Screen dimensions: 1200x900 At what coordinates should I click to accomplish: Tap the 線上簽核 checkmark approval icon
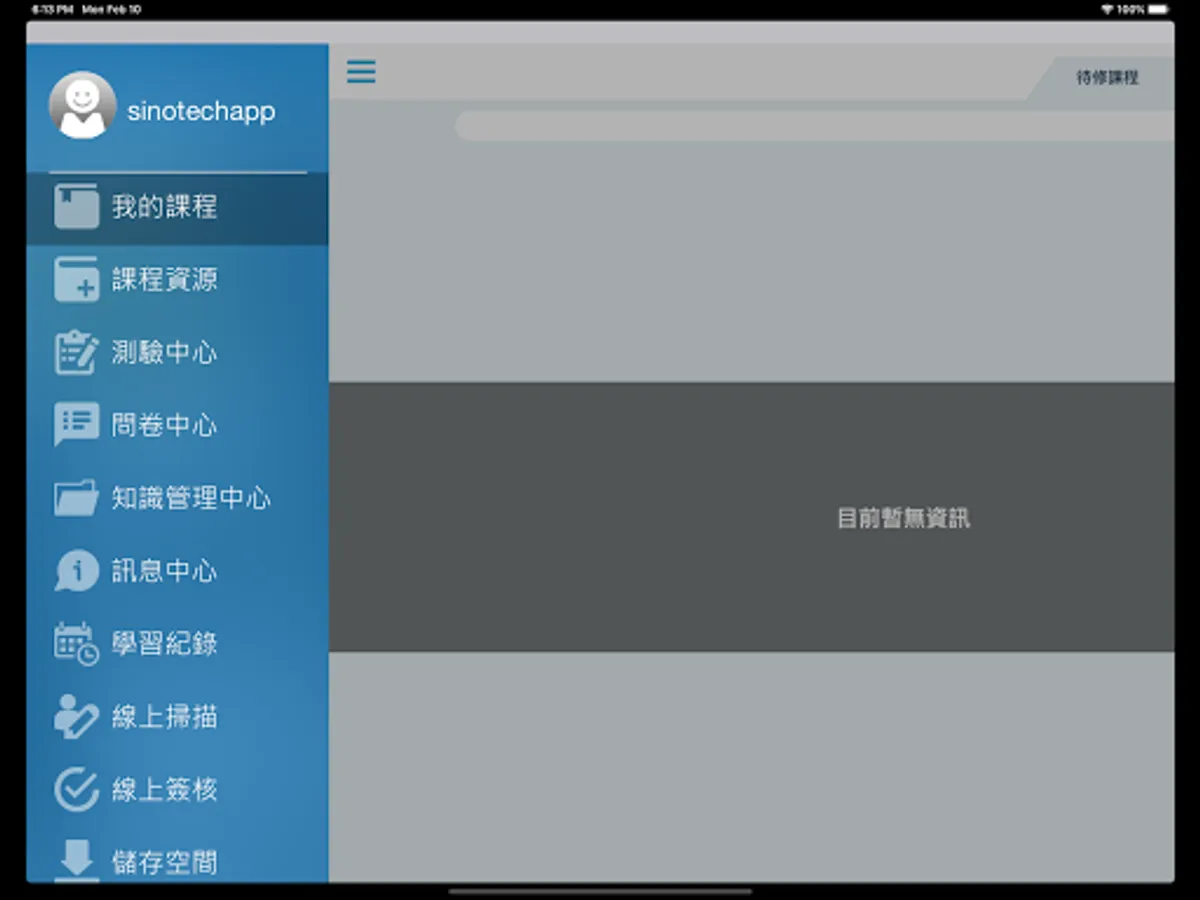pos(76,789)
